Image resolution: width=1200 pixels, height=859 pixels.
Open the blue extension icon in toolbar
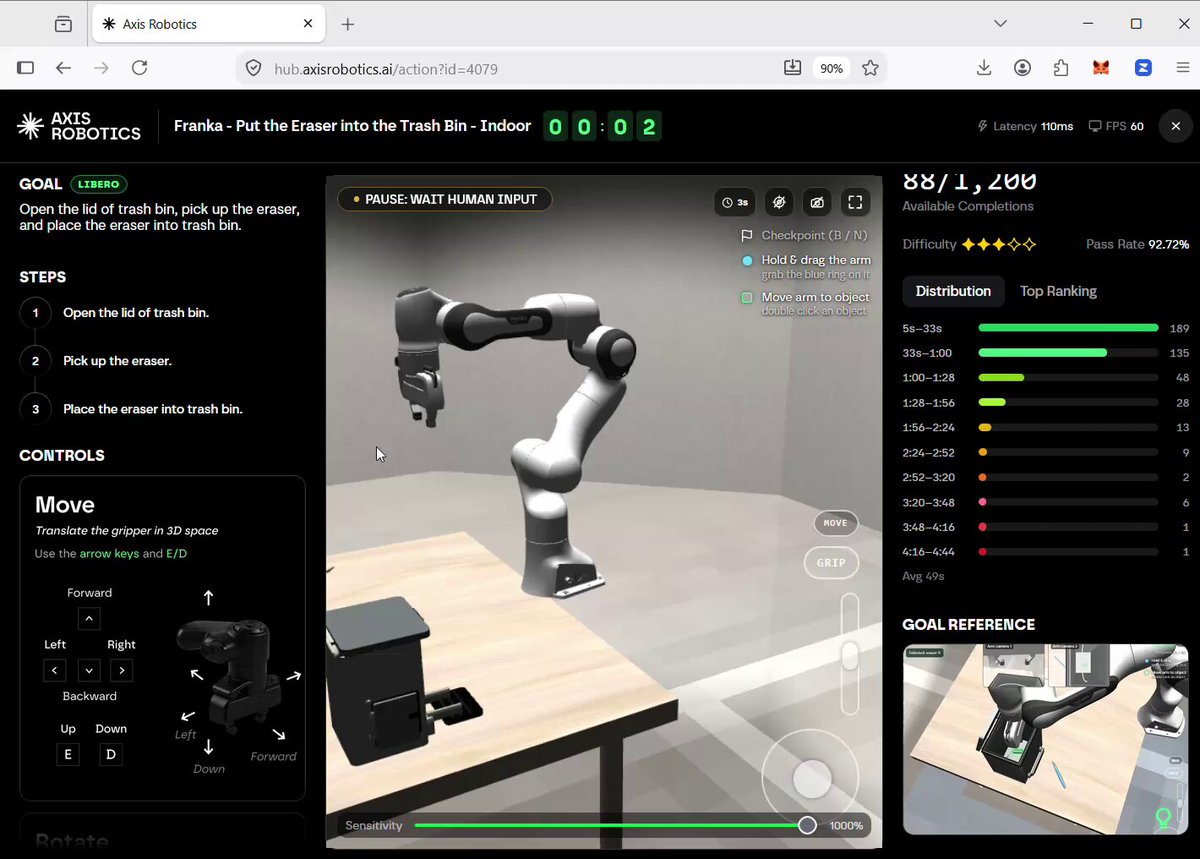click(1143, 68)
